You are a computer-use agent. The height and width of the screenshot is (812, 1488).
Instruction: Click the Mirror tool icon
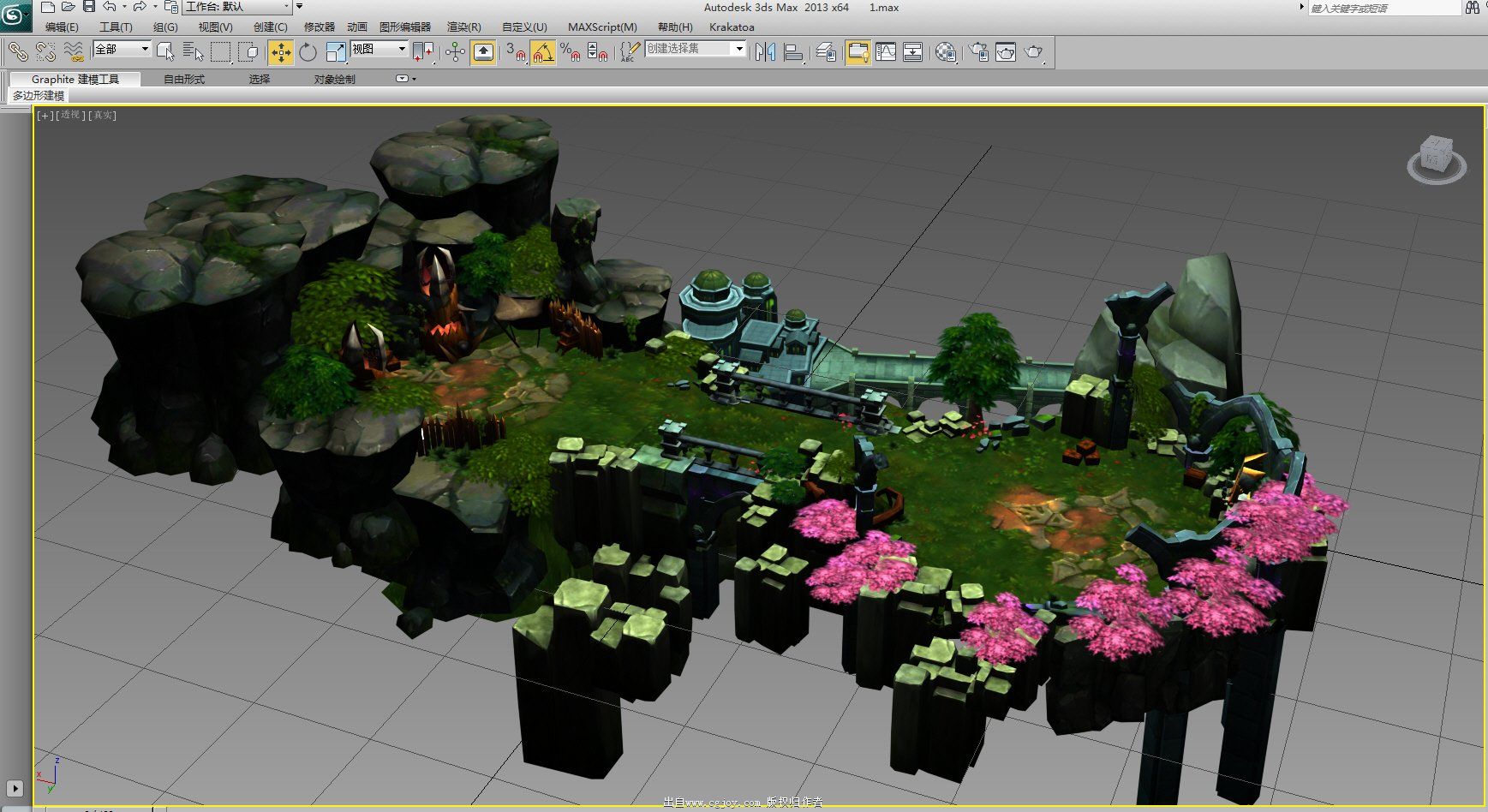(765, 52)
